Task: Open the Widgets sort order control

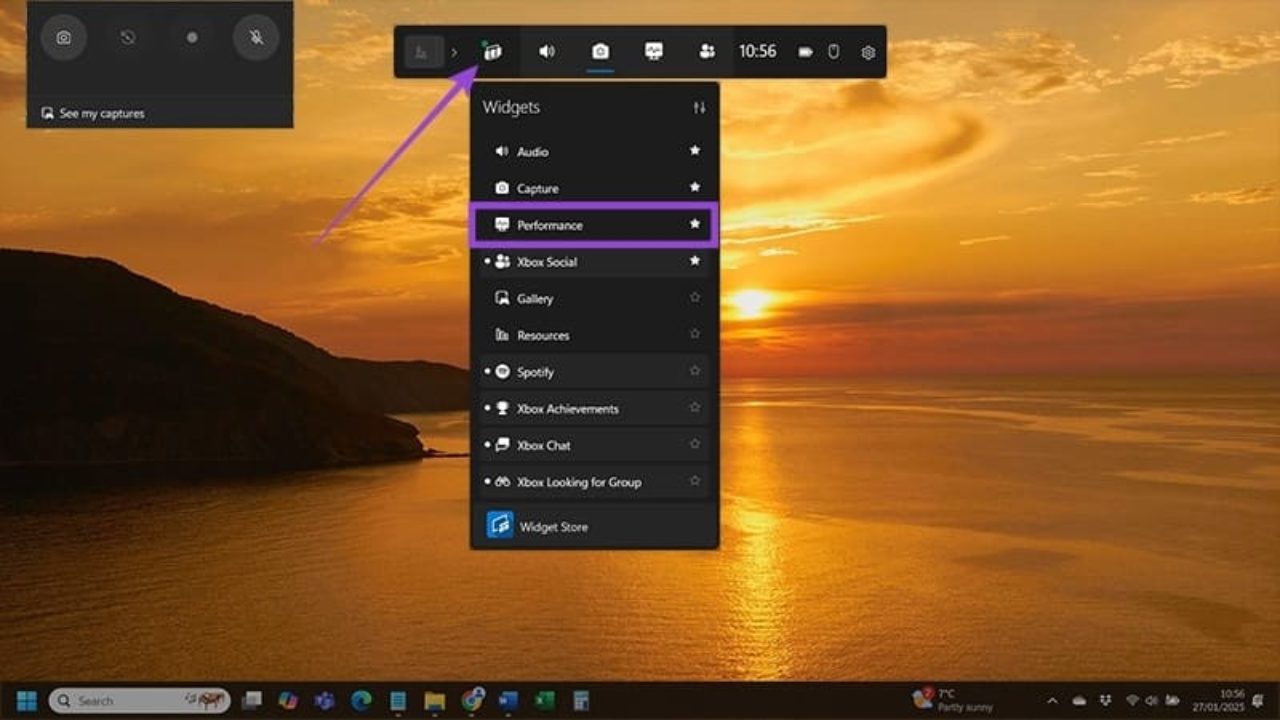Action: click(x=699, y=107)
